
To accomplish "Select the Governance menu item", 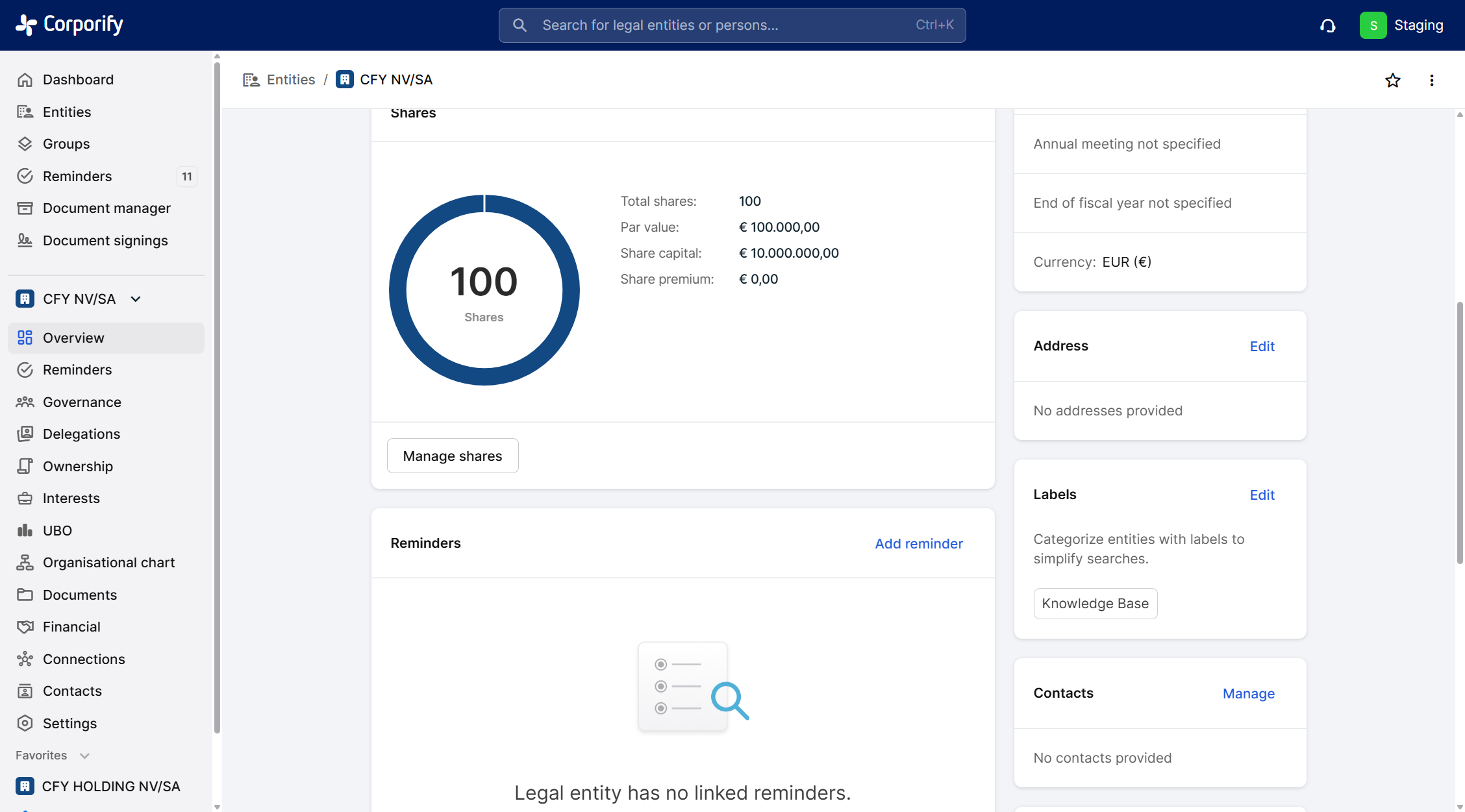I will click(x=82, y=402).
